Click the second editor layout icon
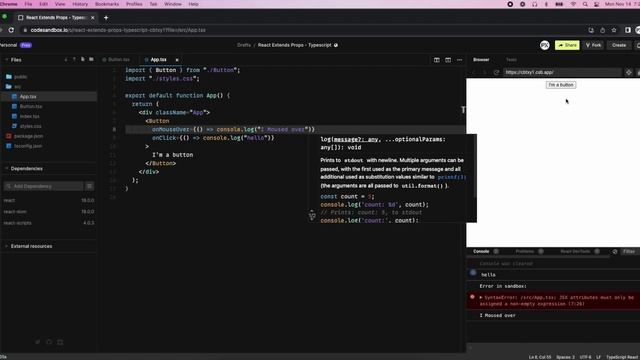 point(448,60)
